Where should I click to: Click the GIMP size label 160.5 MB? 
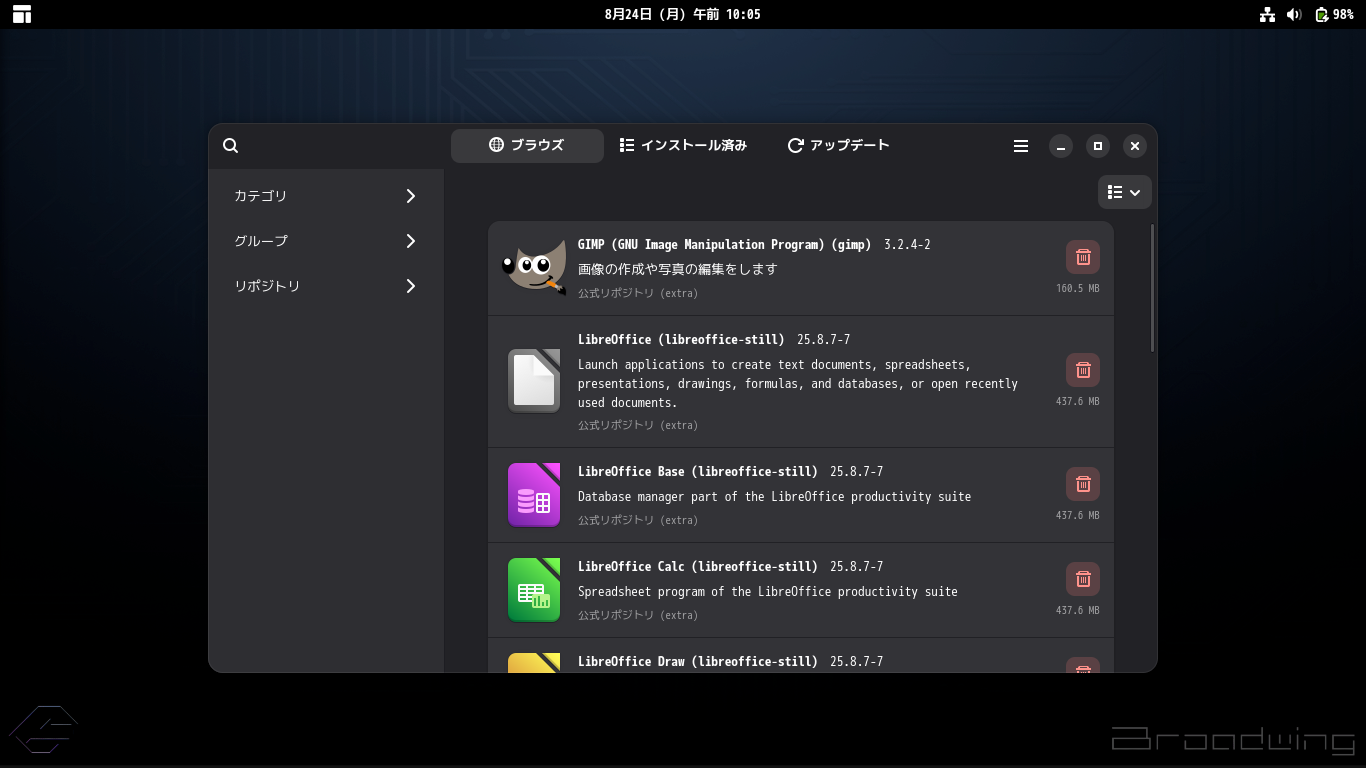coord(1077,288)
